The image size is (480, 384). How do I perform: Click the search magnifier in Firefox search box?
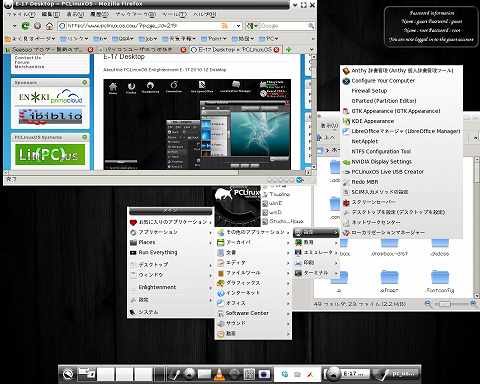click(x=311, y=26)
